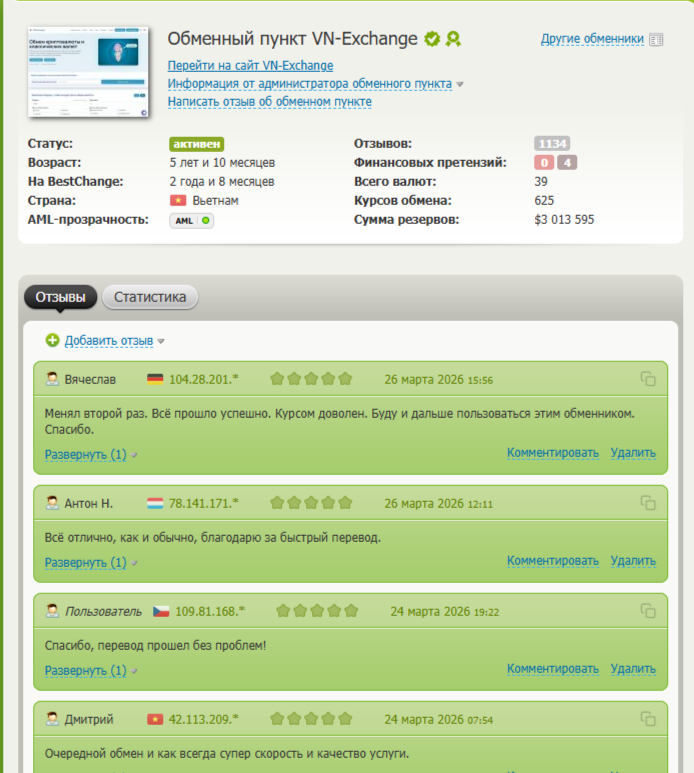Click Дмитрий's user avatar icon
This screenshot has width=694, height=773.
tap(52, 719)
